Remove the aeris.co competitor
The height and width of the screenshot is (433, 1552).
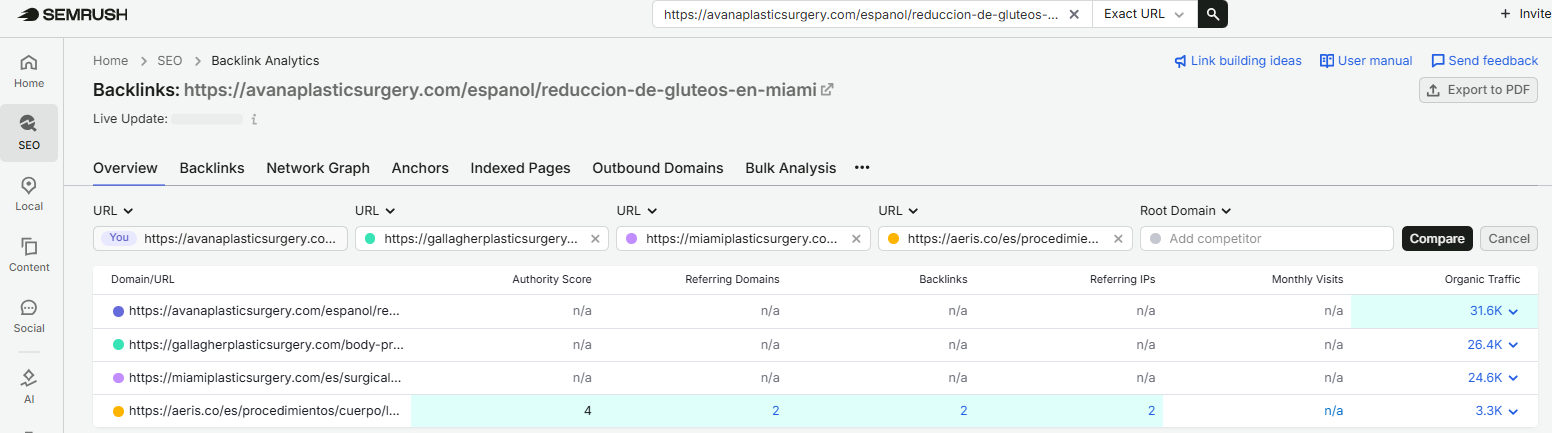point(1118,239)
